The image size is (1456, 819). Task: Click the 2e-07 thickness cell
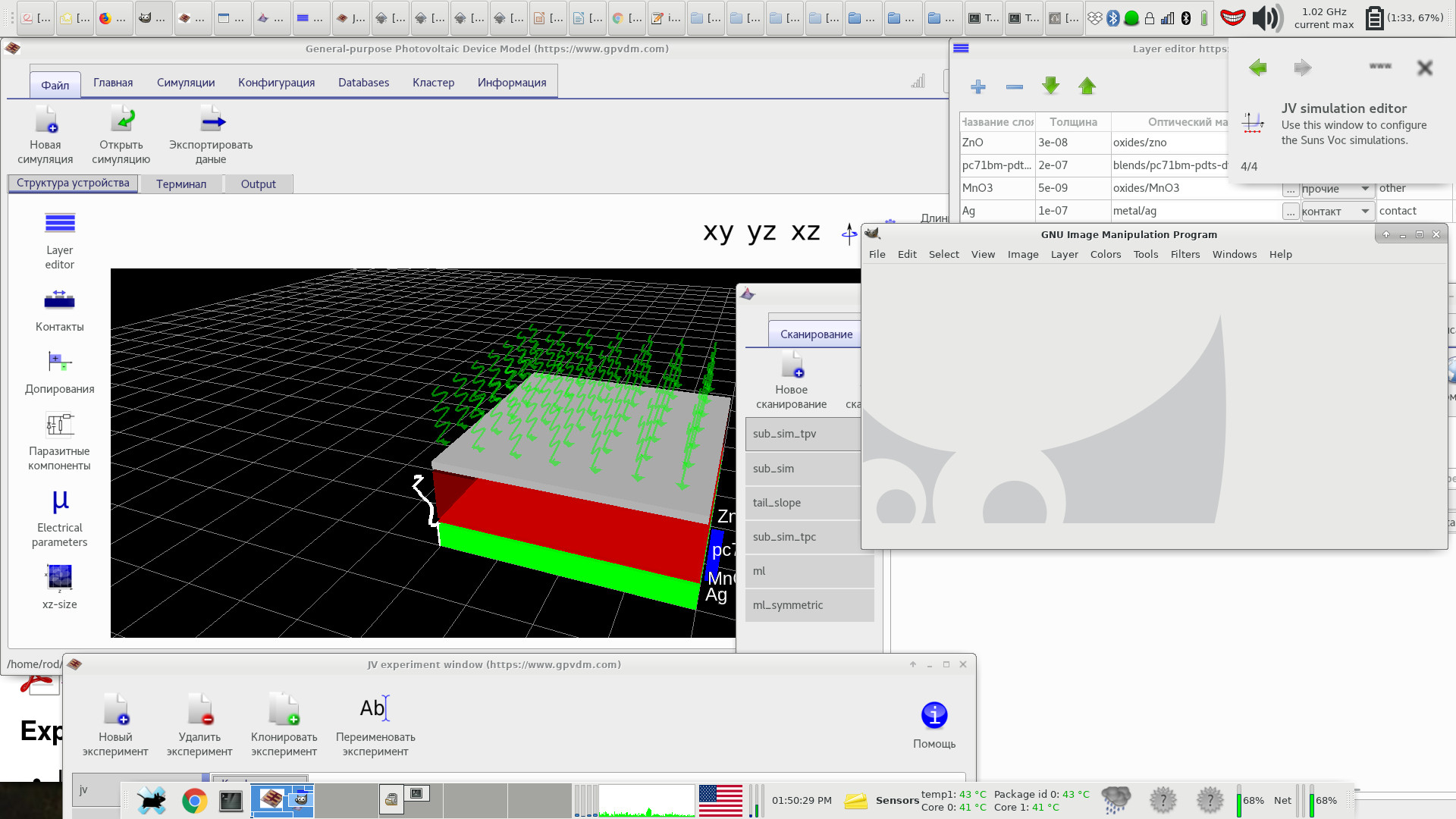(1072, 165)
